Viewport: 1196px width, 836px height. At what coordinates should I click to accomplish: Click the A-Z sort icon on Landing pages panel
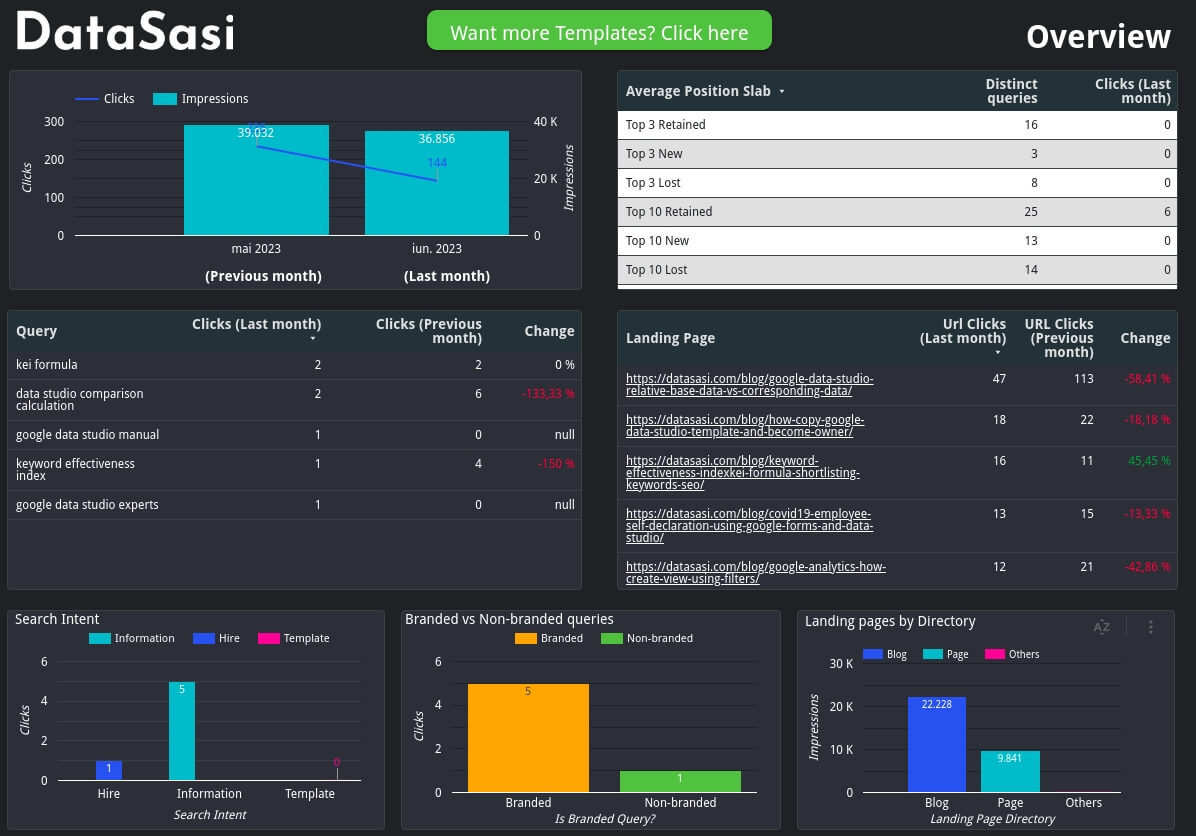[1101, 627]
